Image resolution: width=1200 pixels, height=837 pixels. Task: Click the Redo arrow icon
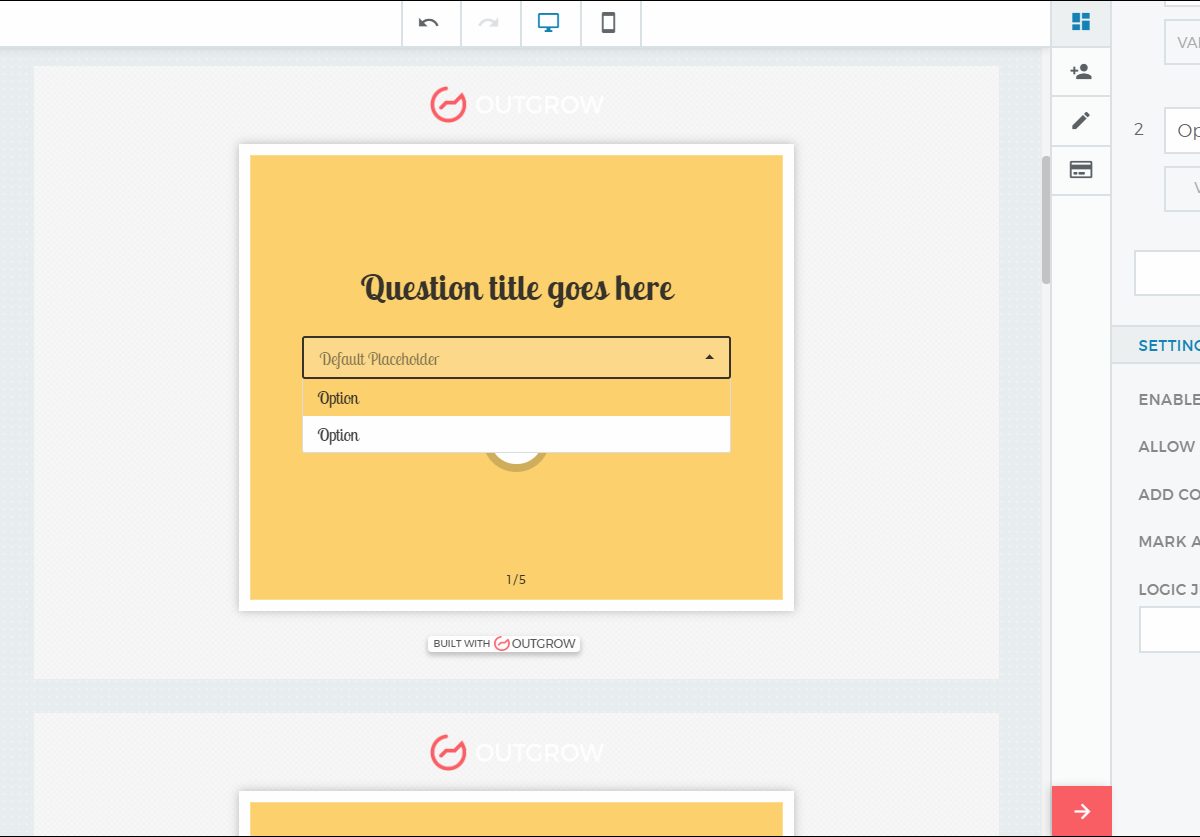point(489,23)
